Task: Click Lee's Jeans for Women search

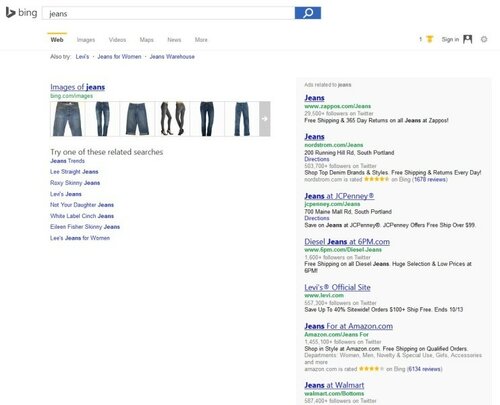Action: pos(80,238)
